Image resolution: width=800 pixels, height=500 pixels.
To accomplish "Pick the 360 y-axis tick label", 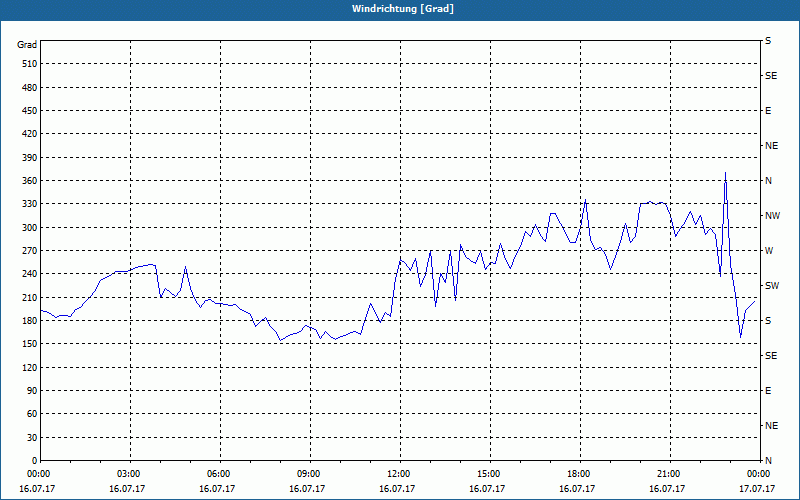I will click(x=30, y=181).
